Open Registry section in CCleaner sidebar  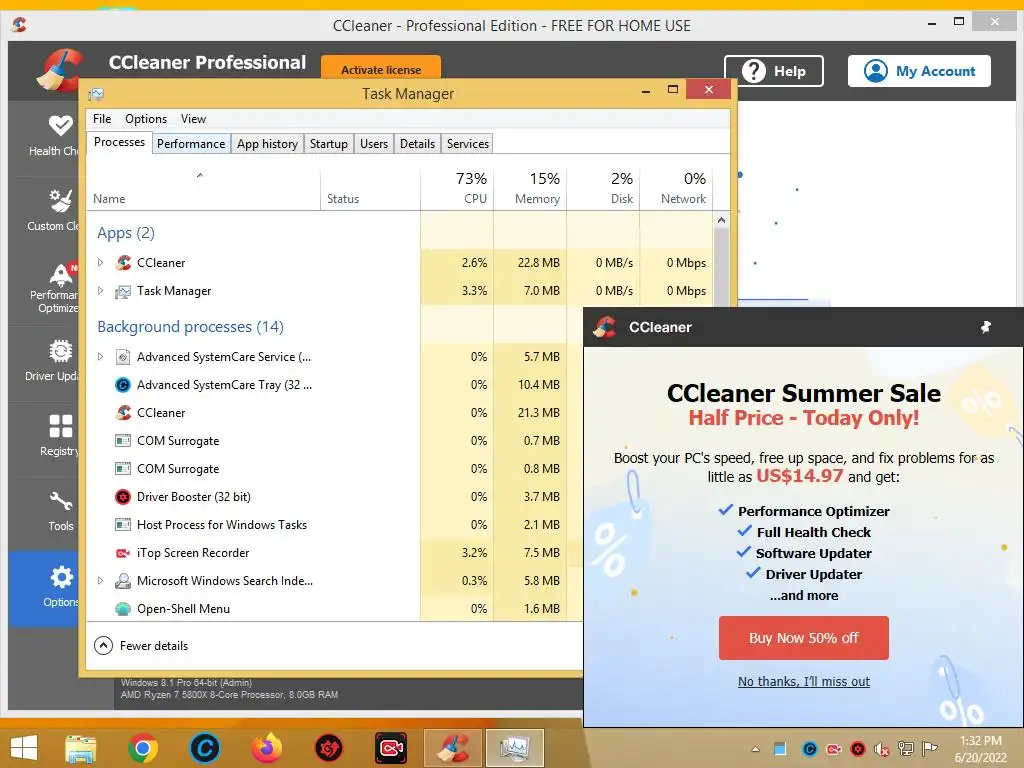point(44,436)
